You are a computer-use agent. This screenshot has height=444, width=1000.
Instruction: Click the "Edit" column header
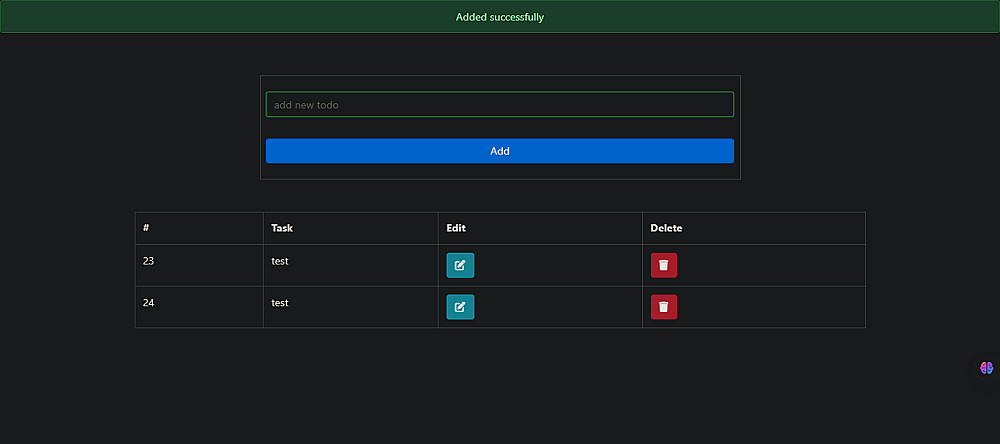point(456,228)
